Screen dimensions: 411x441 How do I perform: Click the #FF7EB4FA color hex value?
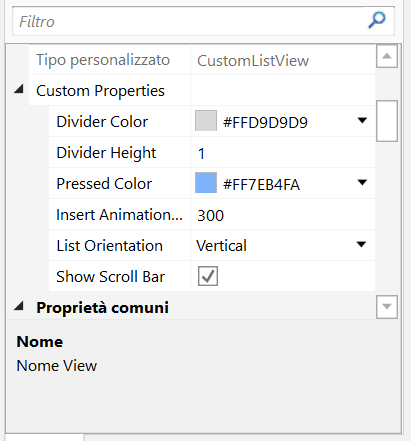click(x=261, y=184)
